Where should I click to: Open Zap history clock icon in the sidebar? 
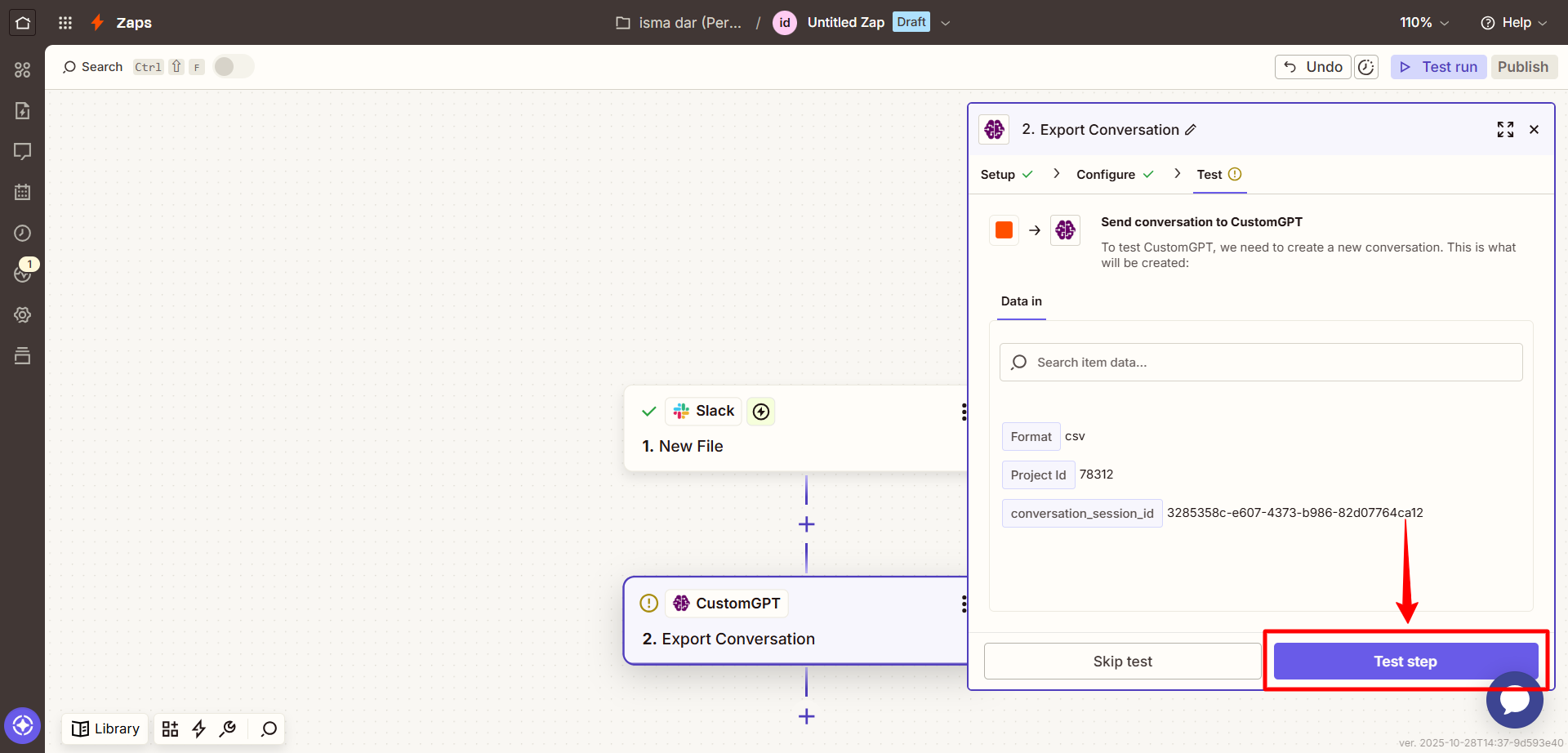[23, 234]
